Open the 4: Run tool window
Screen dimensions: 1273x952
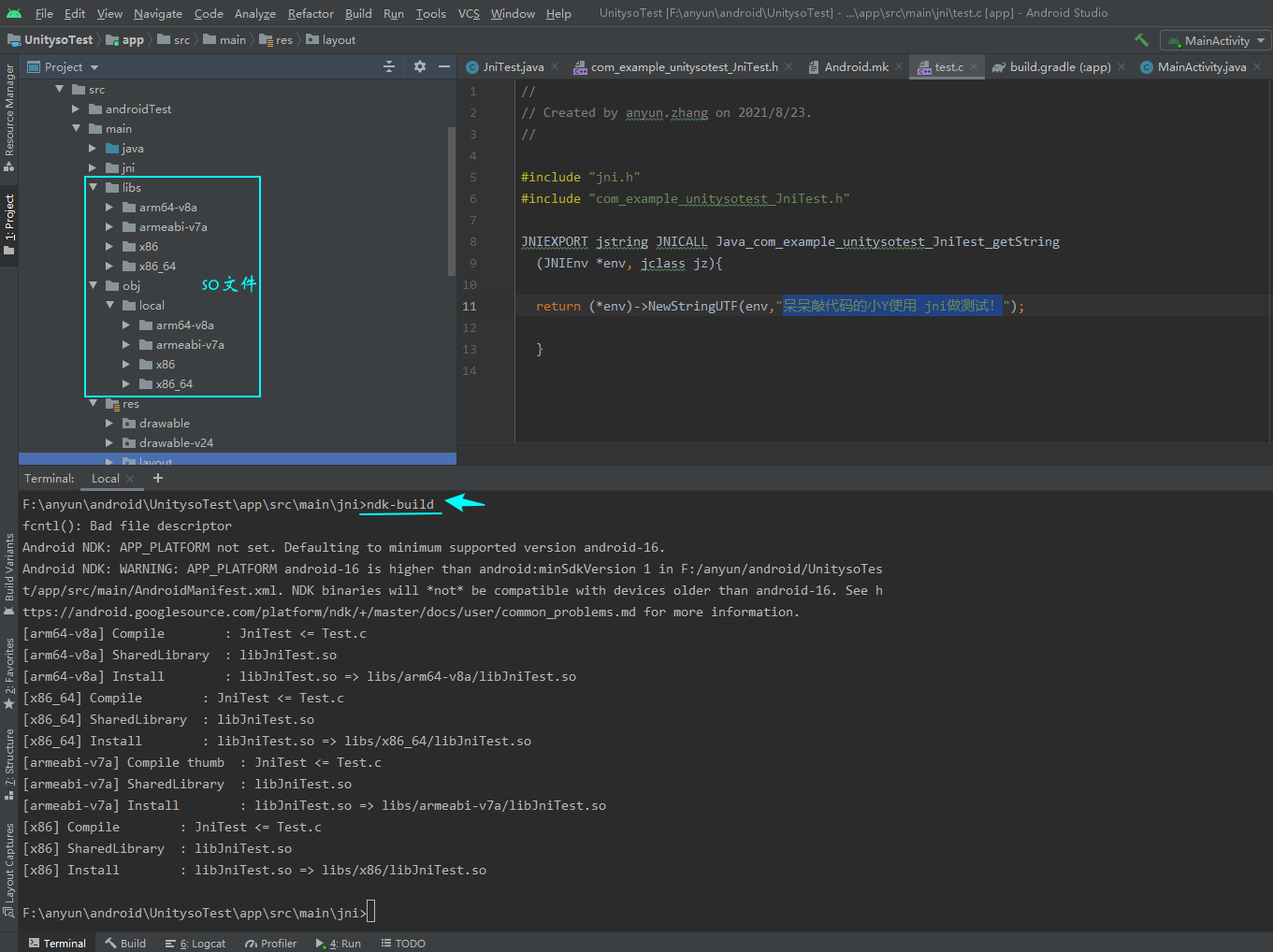click(x=339, y=943)
